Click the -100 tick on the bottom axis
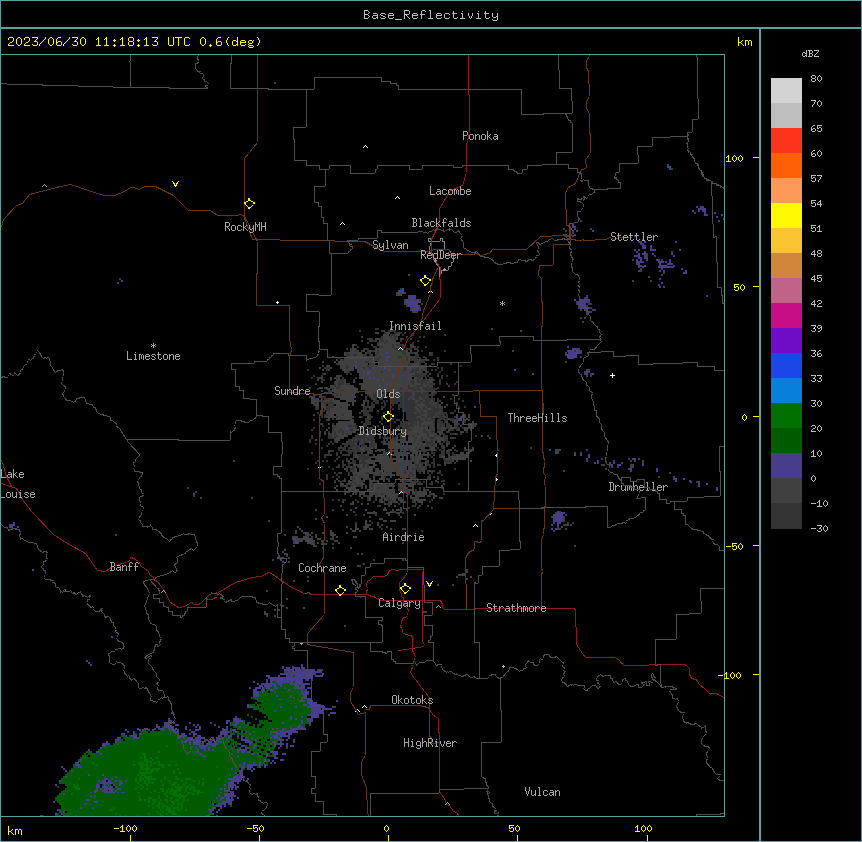862x842 pixels. click(x=126, y=828)
